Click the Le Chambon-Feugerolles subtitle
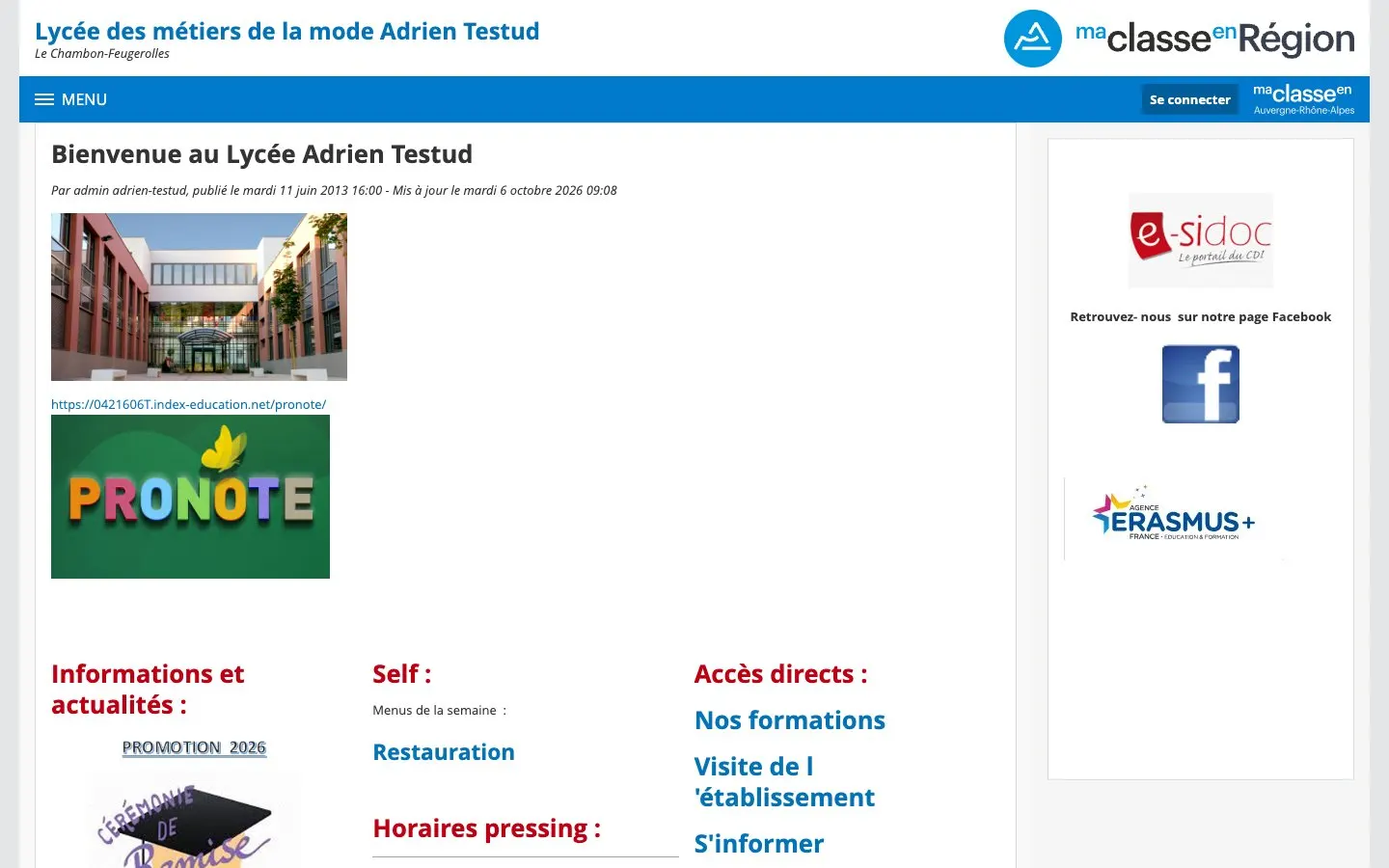The height and width of the screenshot is (868, 1389). click(101, 54)
